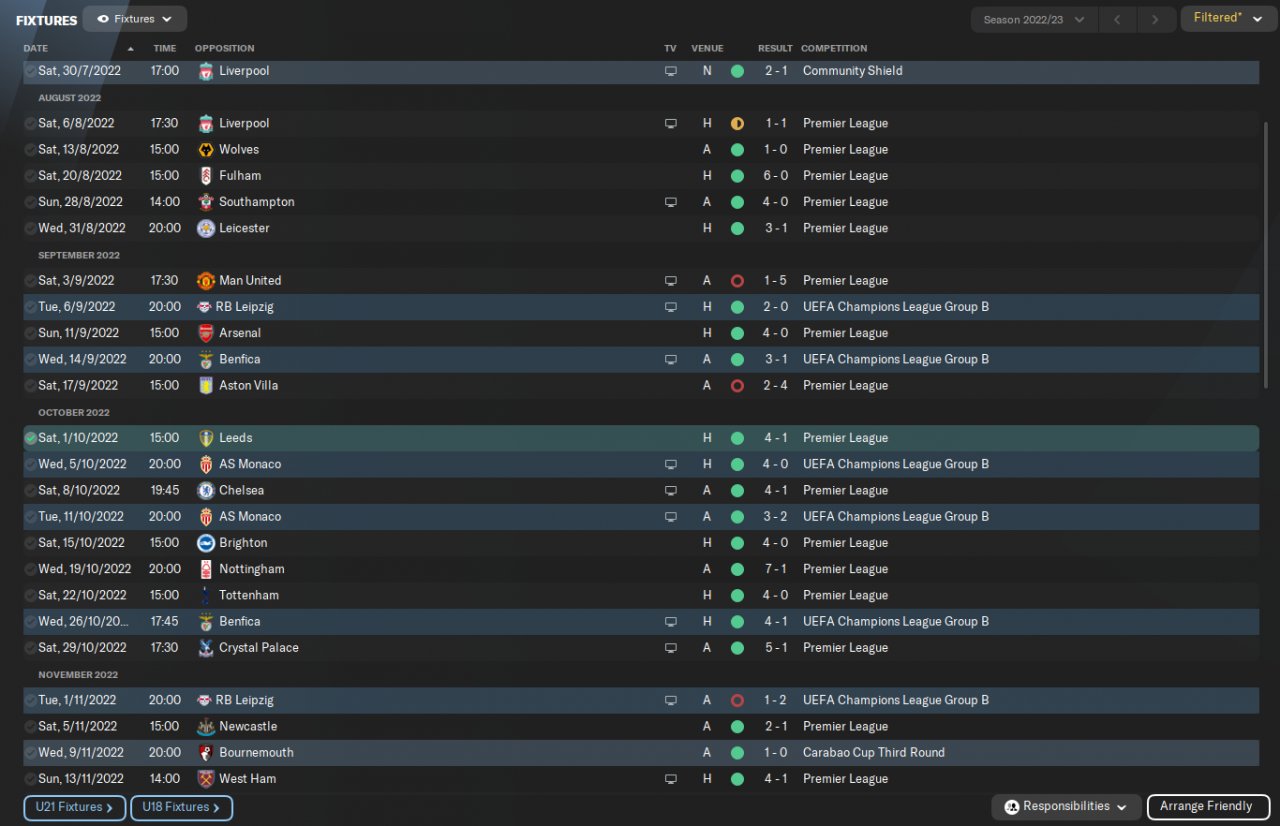Click the Man United club badge
Screen dimensions: 1280x826
[205, 281]
